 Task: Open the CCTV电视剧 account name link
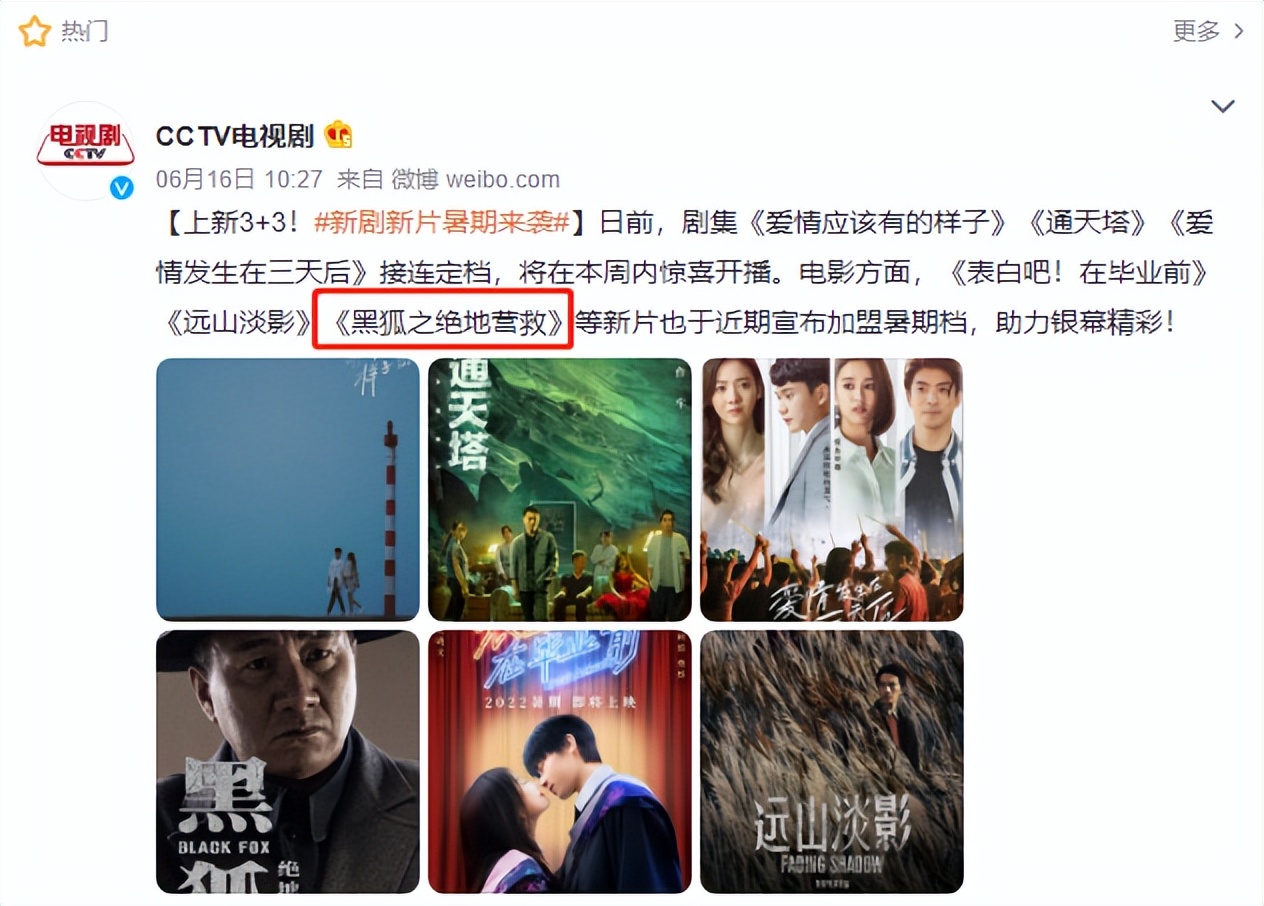[x=235, y=136]
